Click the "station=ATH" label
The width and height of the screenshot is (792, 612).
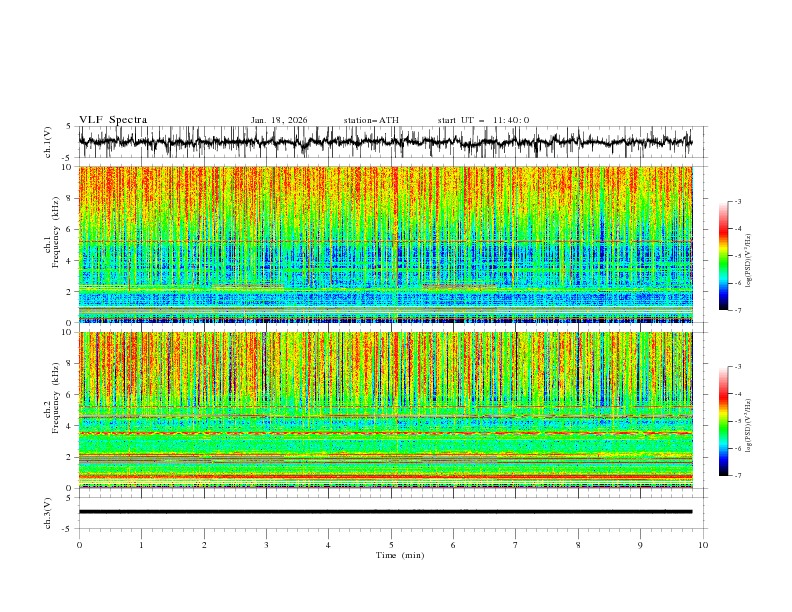pyautogui.click(x=371, y=120)
